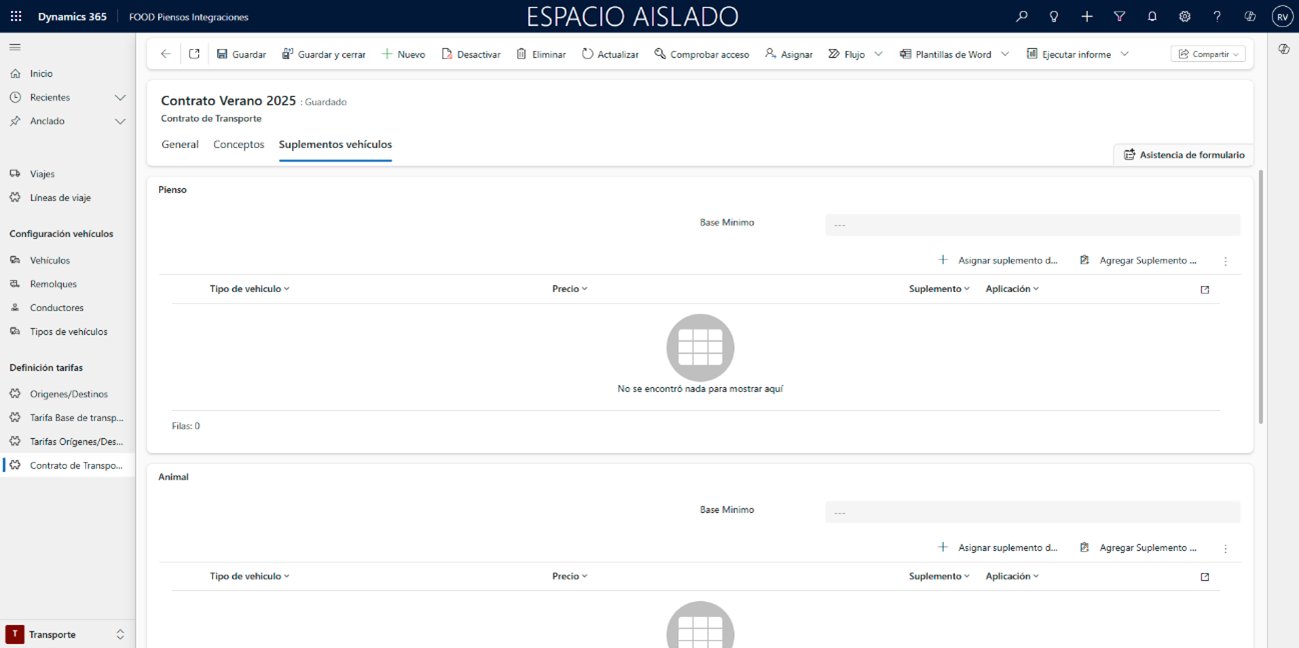Open the notifications bell icon
This screenshot has width=1299, height=648.
coord(1152,17)
